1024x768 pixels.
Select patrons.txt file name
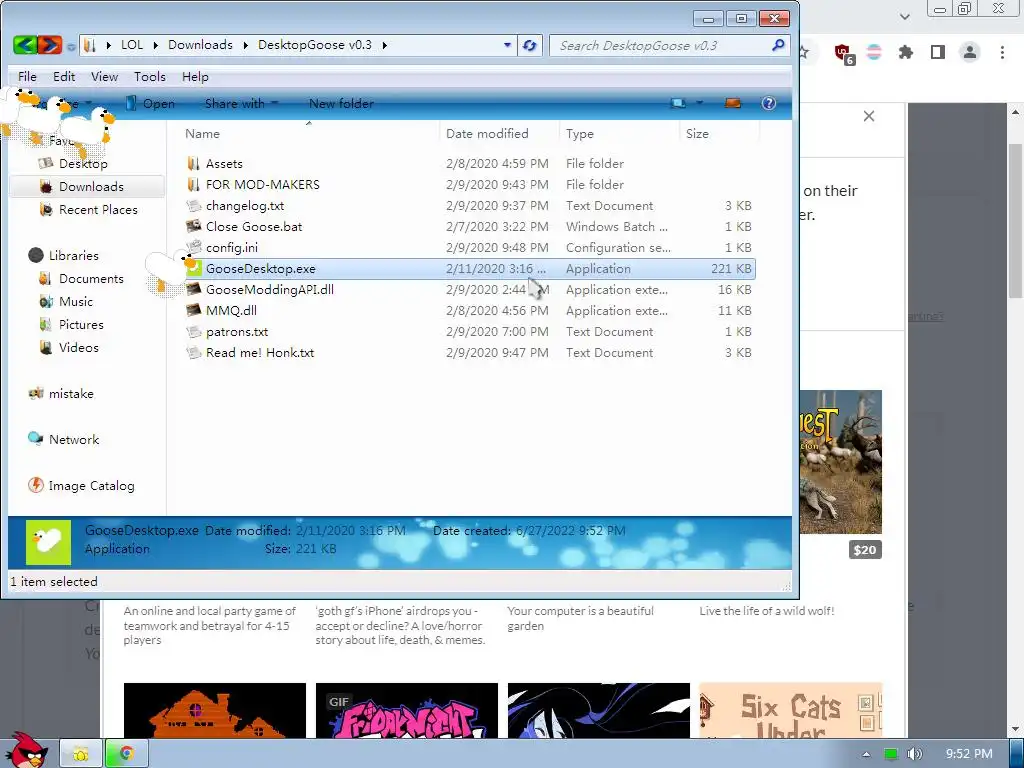click(x=237, y=332)
